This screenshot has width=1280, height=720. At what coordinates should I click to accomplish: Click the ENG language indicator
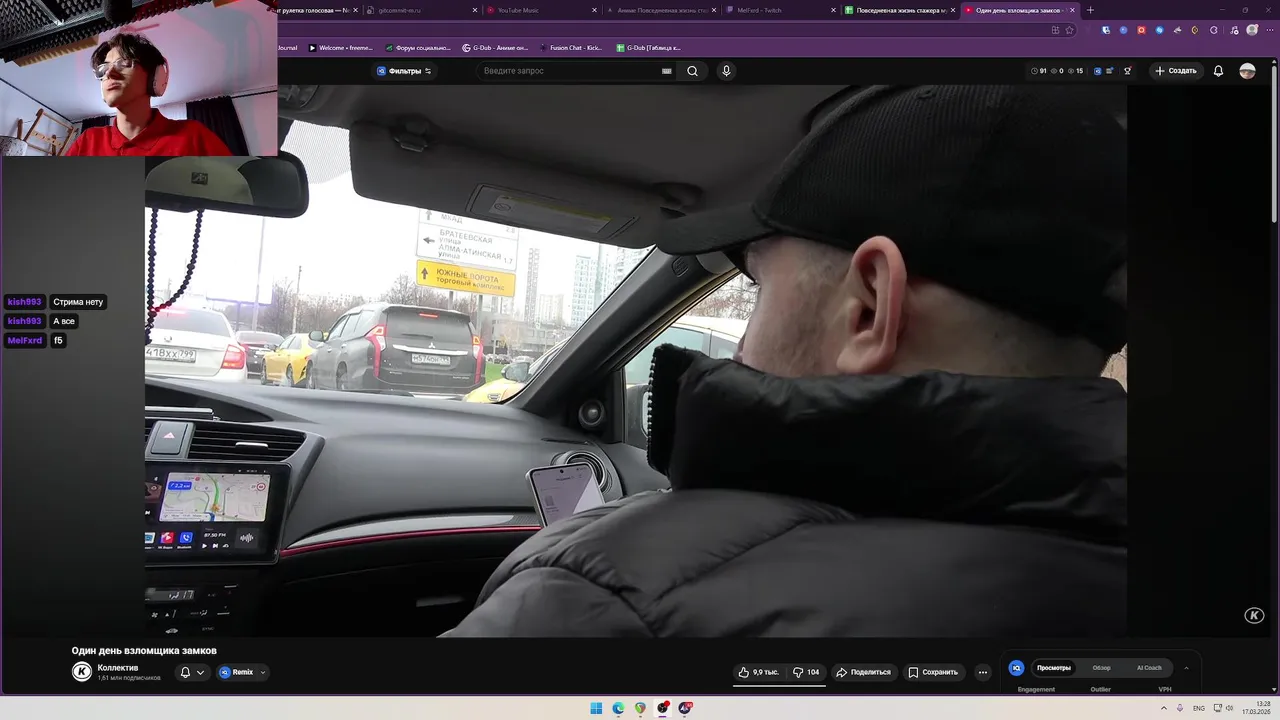pyautogui.click(x=1199, y=708)
